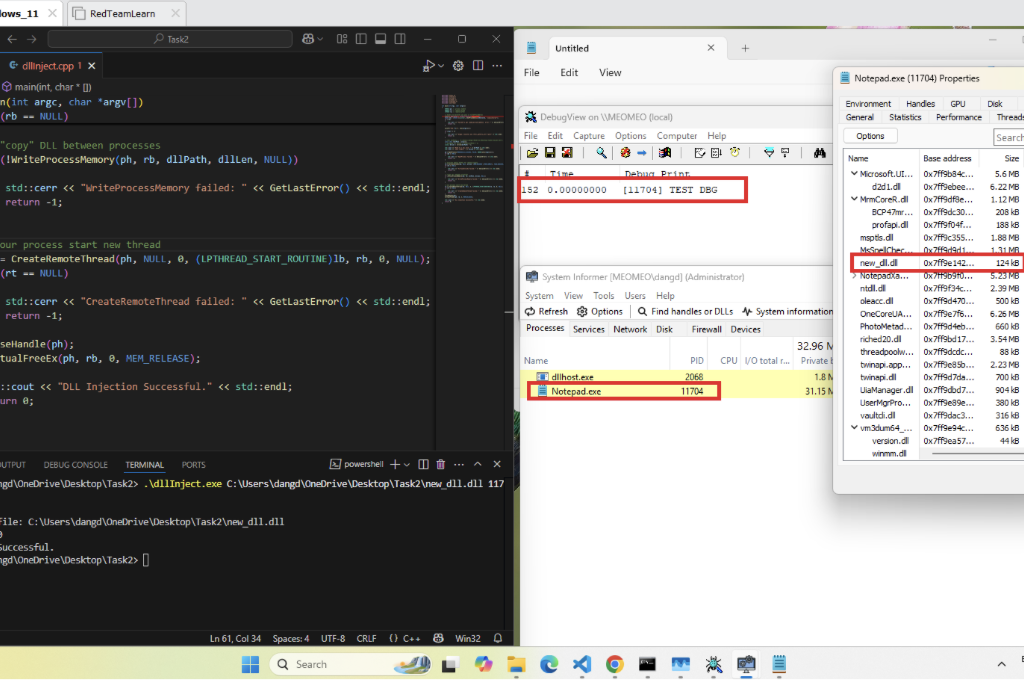The height and width of the screenshot is (680, 1024).
Task: Click the Options button in Notepad.exe Properties
Action: (x=870, y=136)
